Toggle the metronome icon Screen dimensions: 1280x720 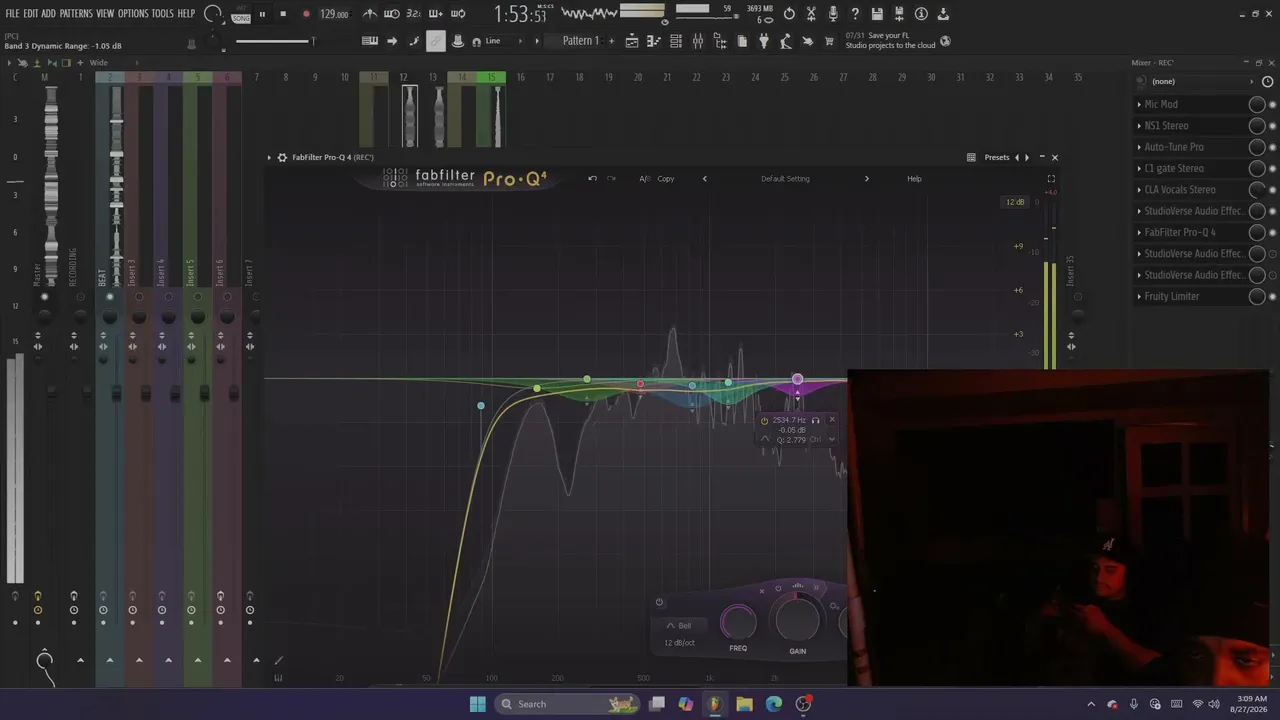click(370, 14)
